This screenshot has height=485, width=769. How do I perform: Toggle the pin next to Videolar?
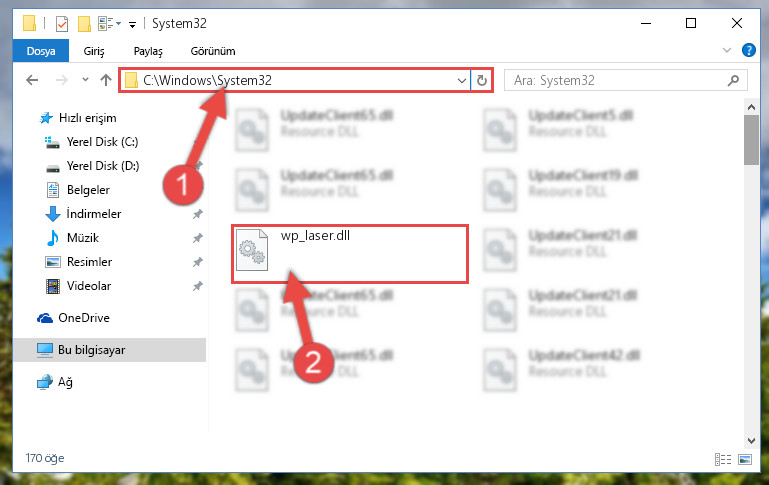tap(198, 286)
